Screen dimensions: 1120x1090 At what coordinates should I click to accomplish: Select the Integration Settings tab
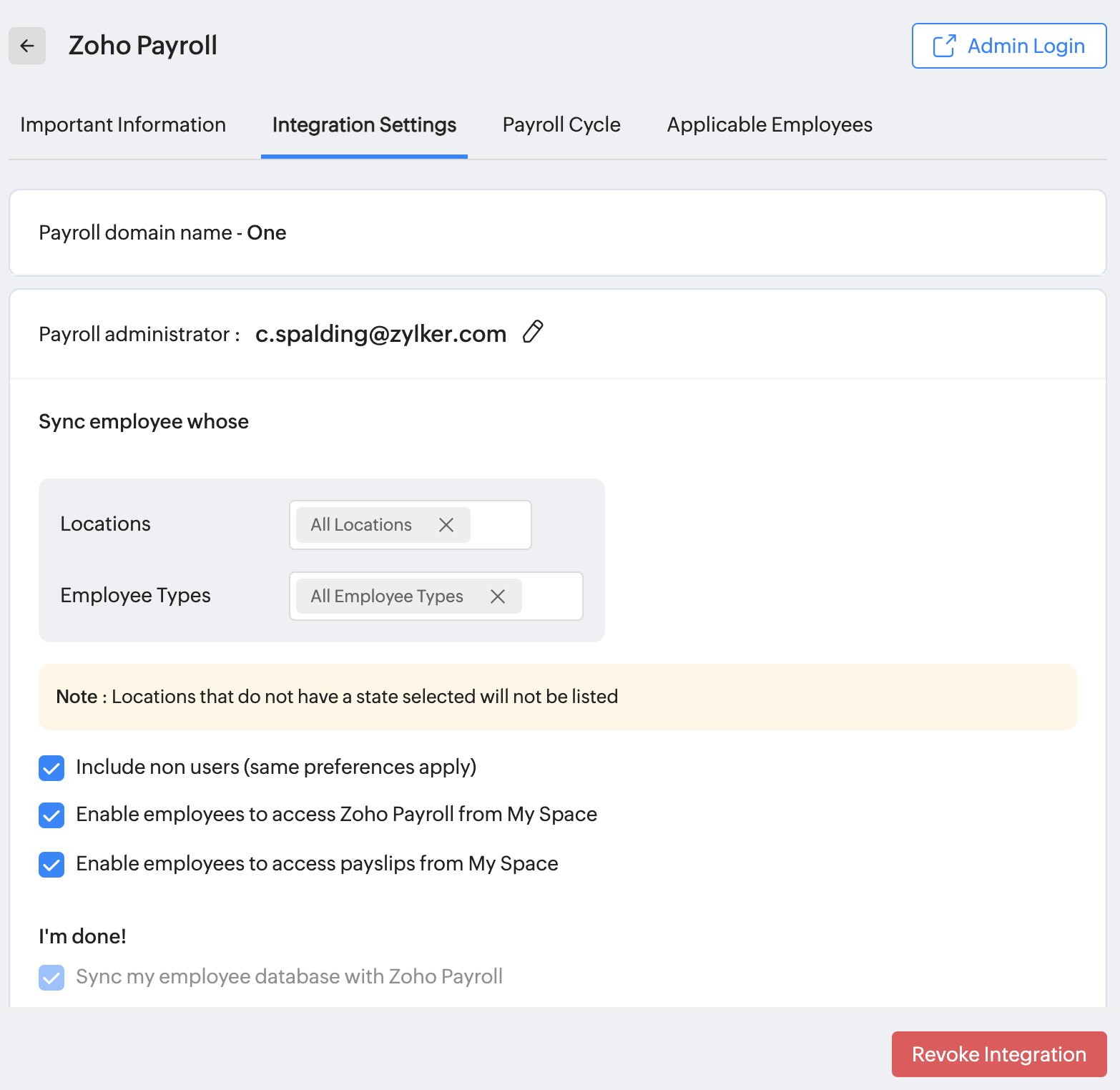tap(364, 125)
